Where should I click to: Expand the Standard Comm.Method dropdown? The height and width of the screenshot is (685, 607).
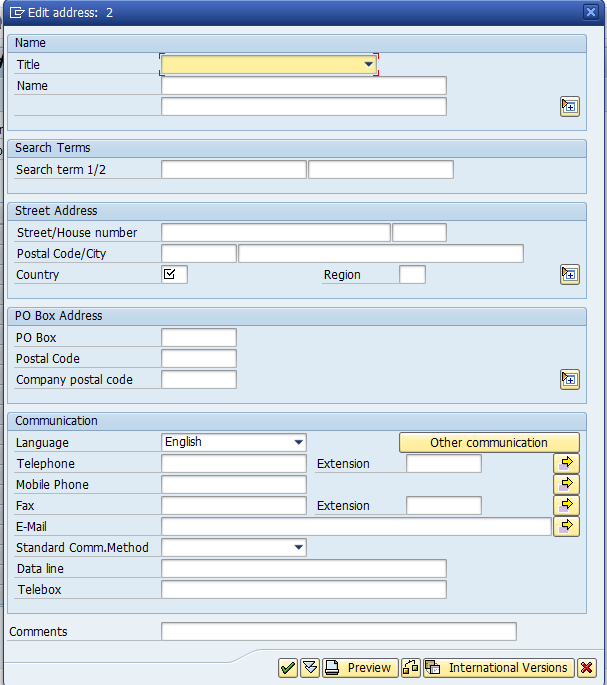click(298, 547)
